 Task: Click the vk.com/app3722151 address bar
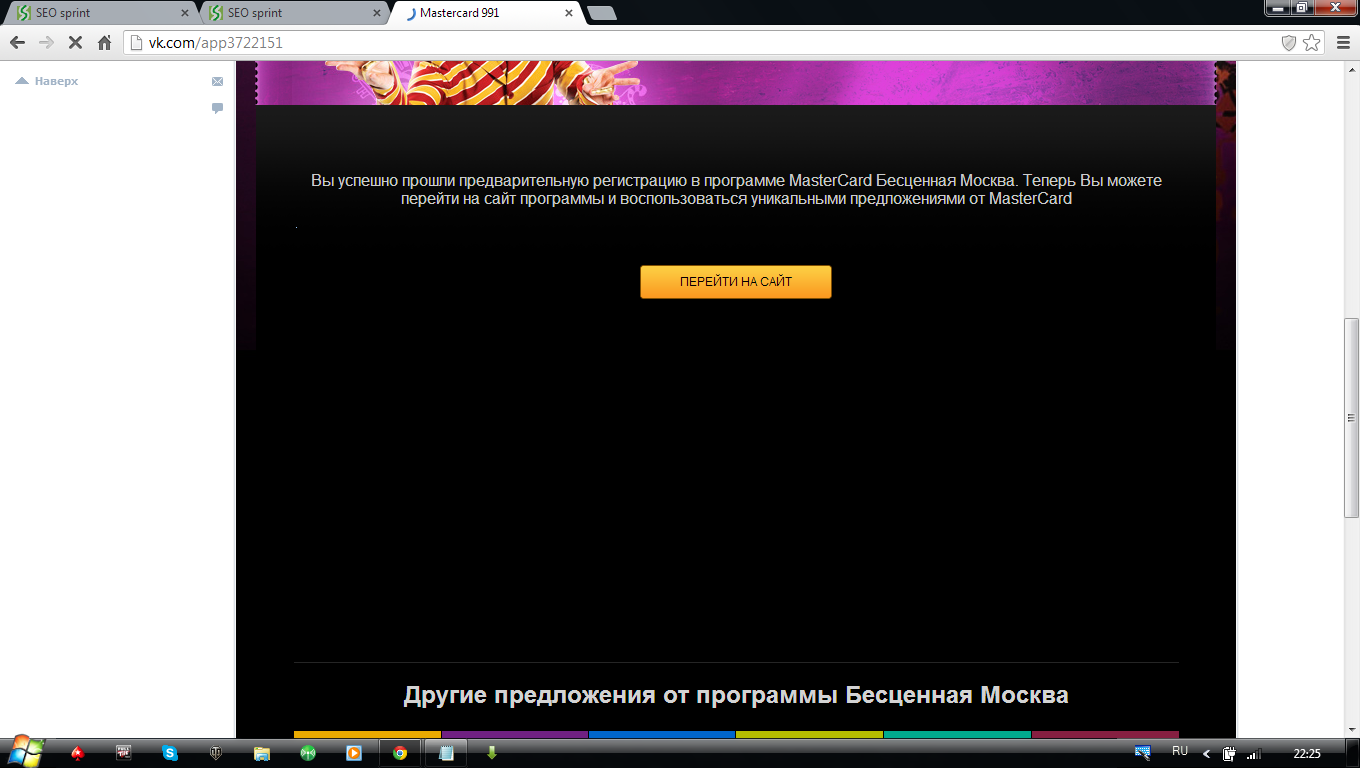click(700, 43)
